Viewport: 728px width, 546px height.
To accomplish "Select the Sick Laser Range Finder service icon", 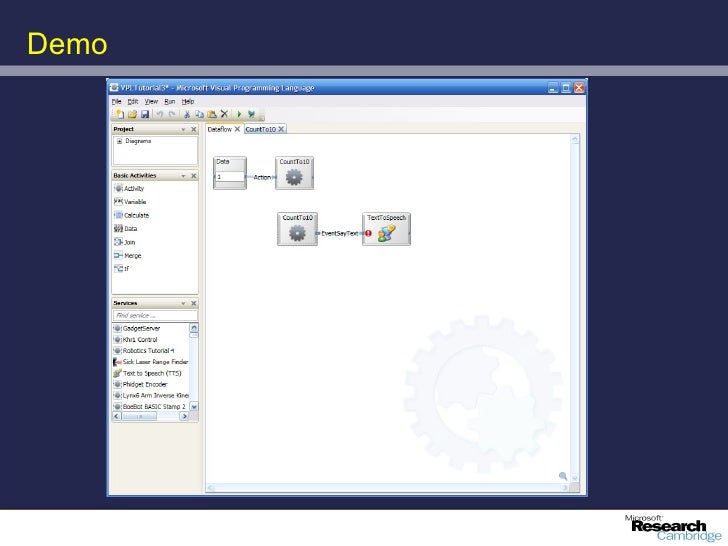I will 117,362.
